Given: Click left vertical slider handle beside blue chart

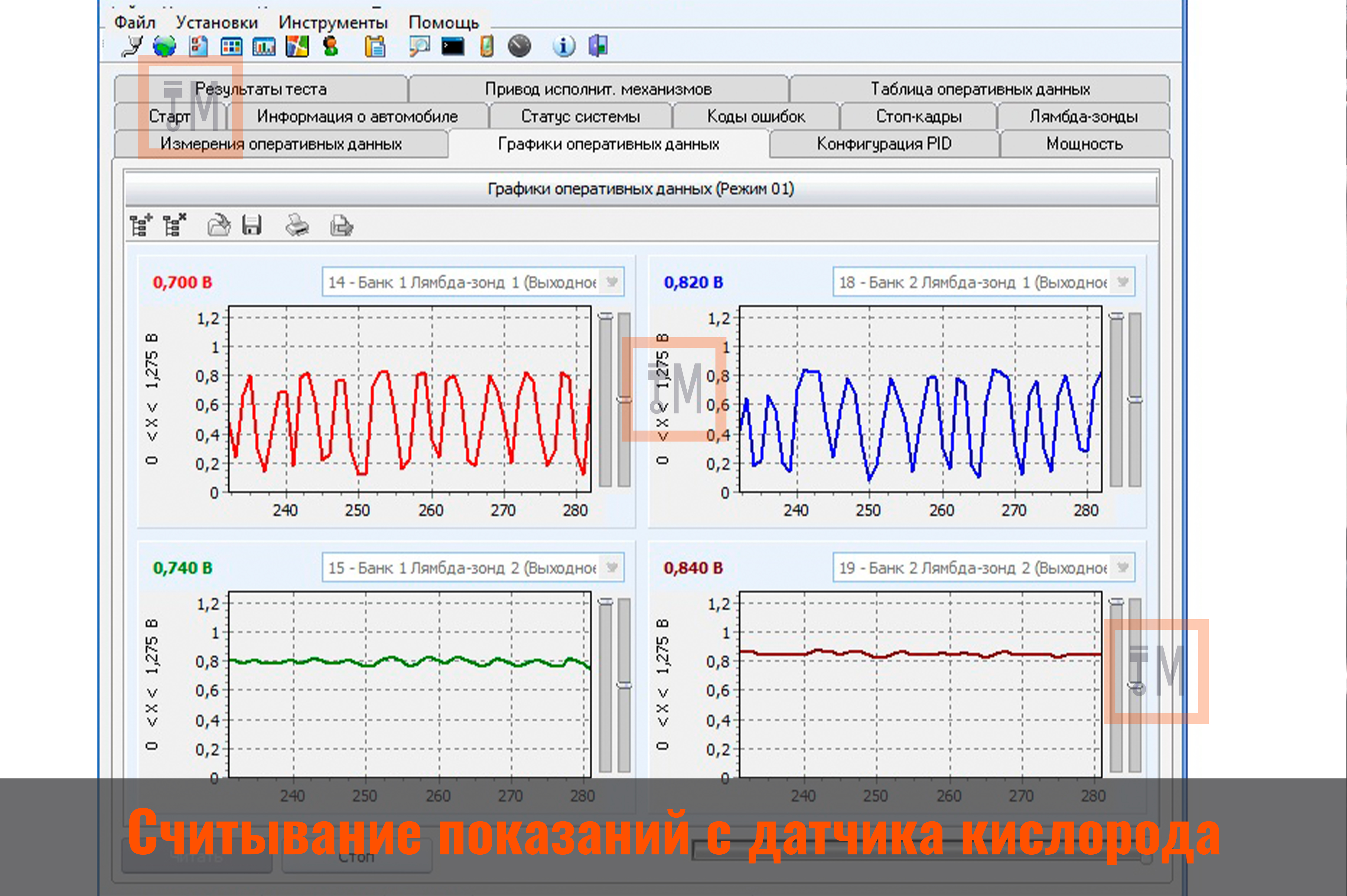Looking at the screenshot, I should 1116,316.
